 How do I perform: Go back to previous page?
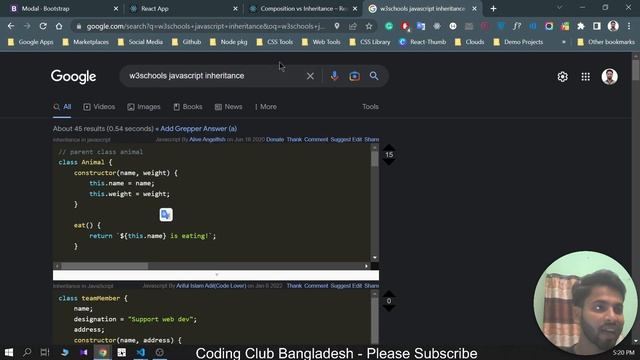pos(11,26)
